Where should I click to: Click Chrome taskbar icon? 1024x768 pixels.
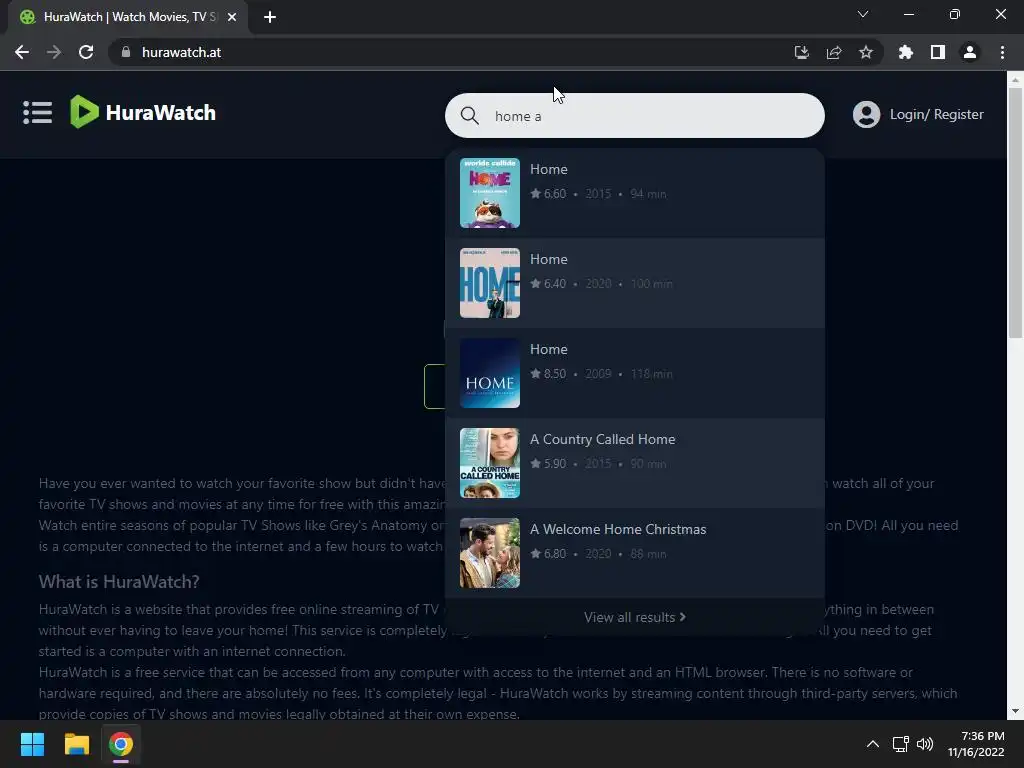(121, 744)
